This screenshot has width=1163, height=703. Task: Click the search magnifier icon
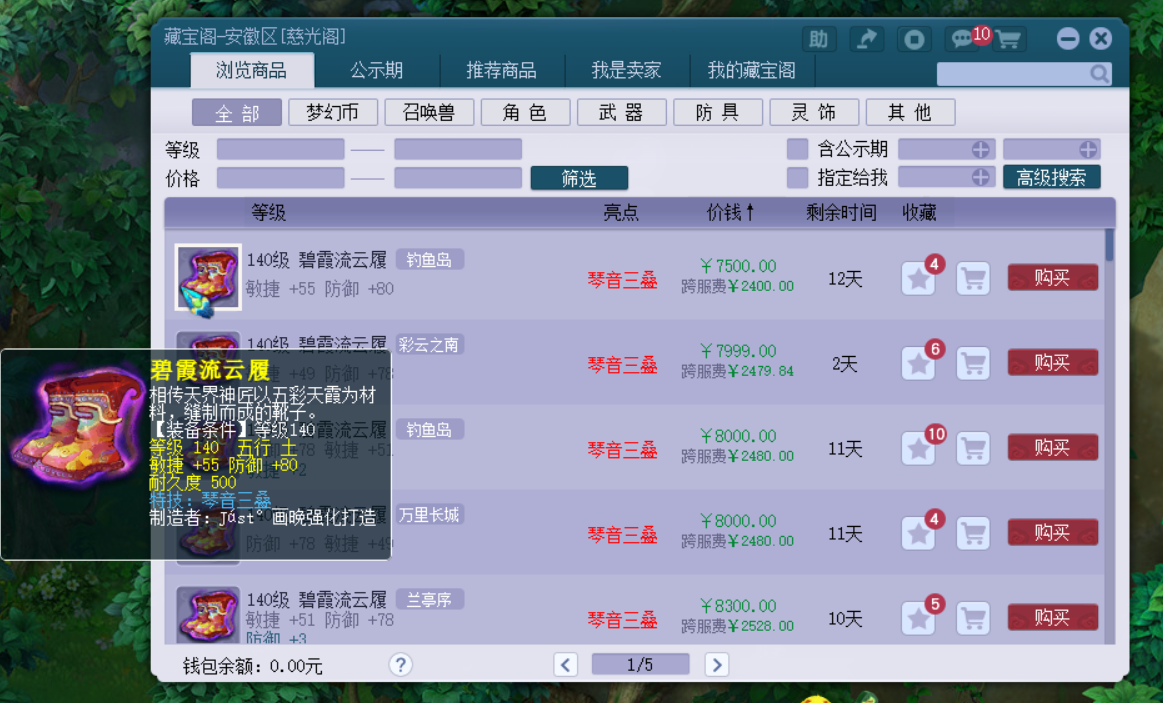click(x=1099, y=73)
